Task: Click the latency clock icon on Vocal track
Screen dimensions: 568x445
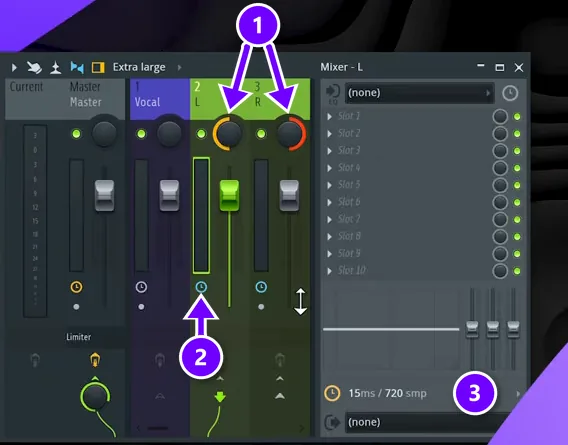Action: tap(141, 287)
